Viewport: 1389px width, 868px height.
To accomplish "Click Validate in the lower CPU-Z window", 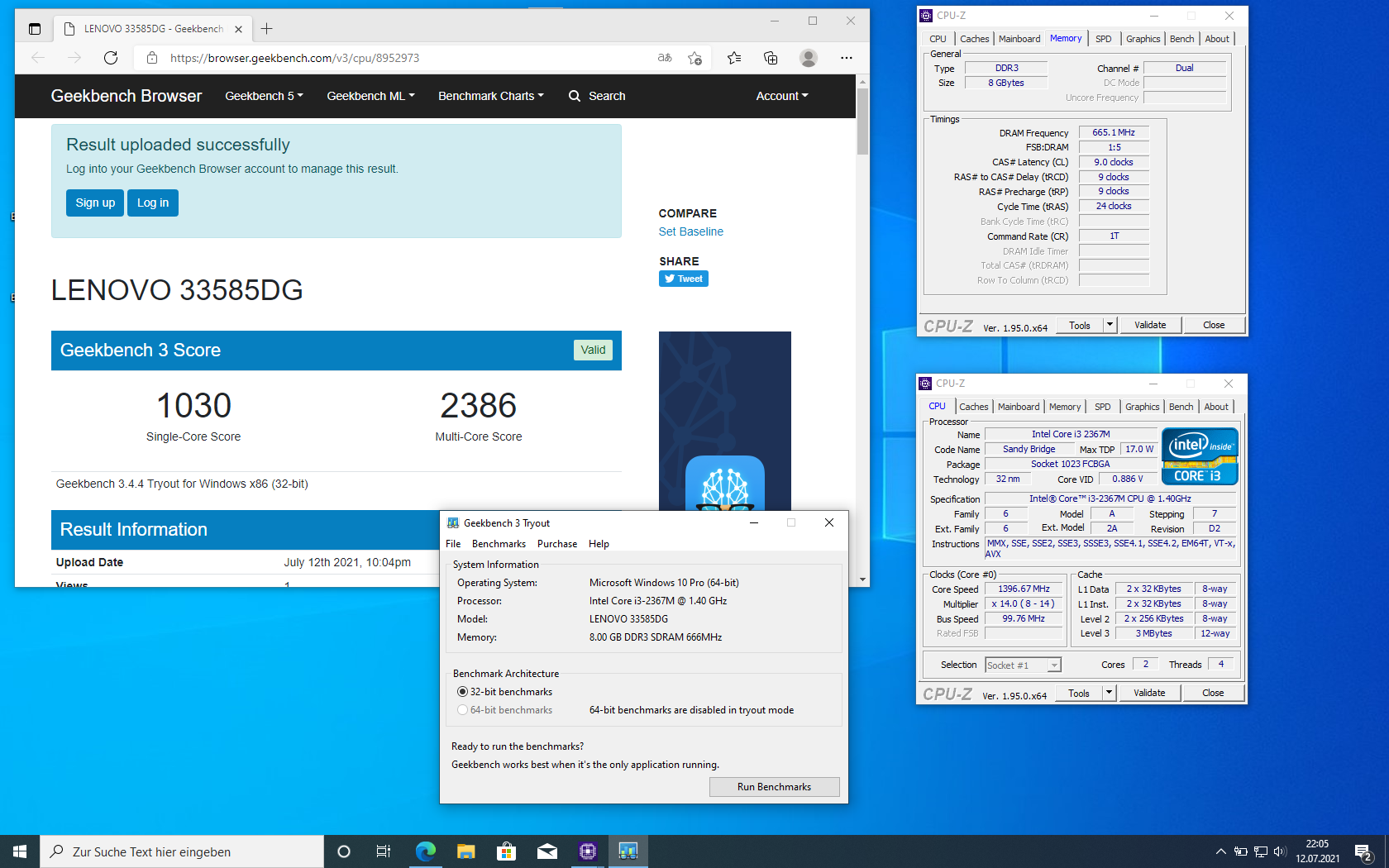I will pos(1149,693).
